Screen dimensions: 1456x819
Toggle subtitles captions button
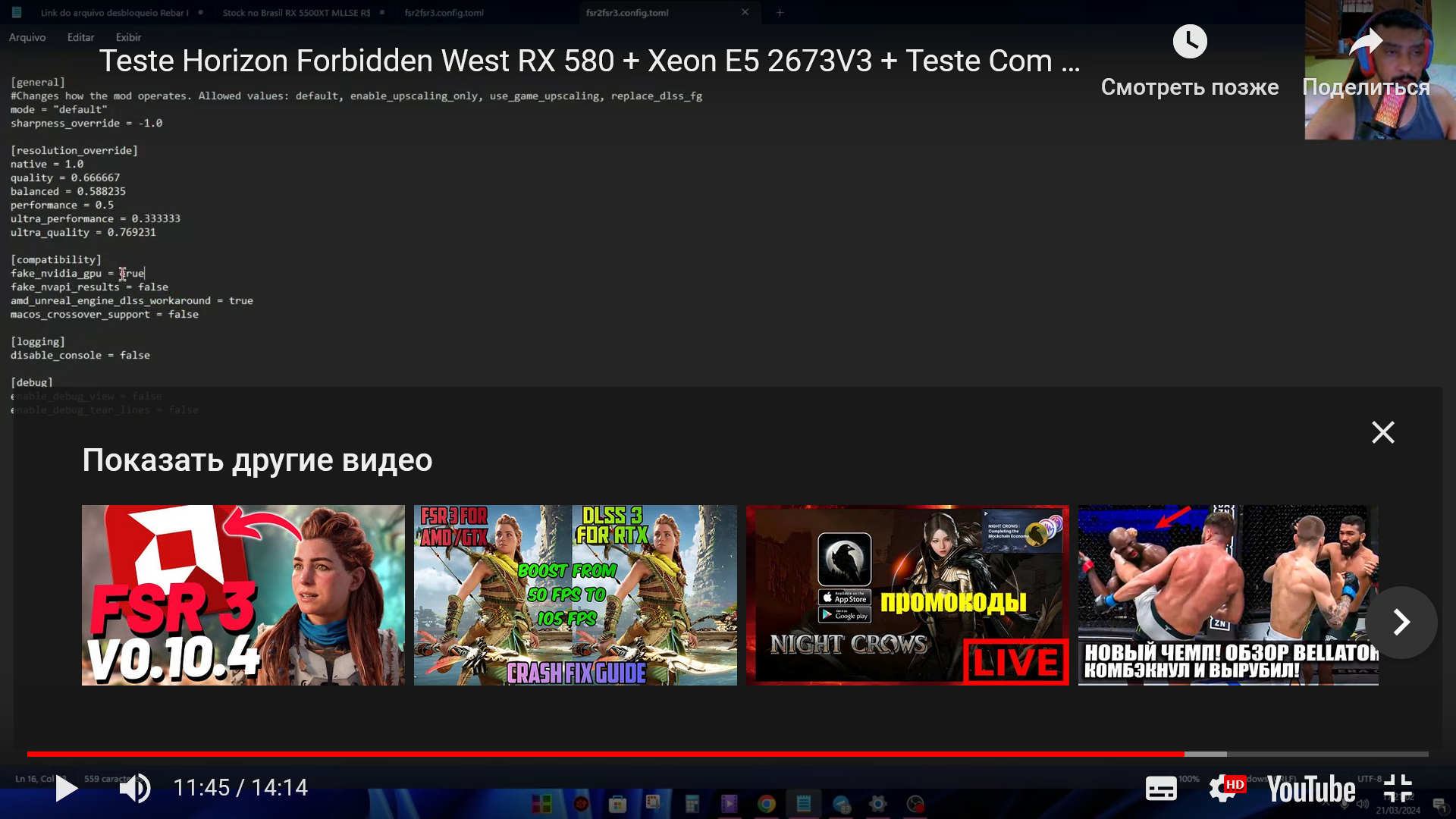click(x=1161, y=788)
